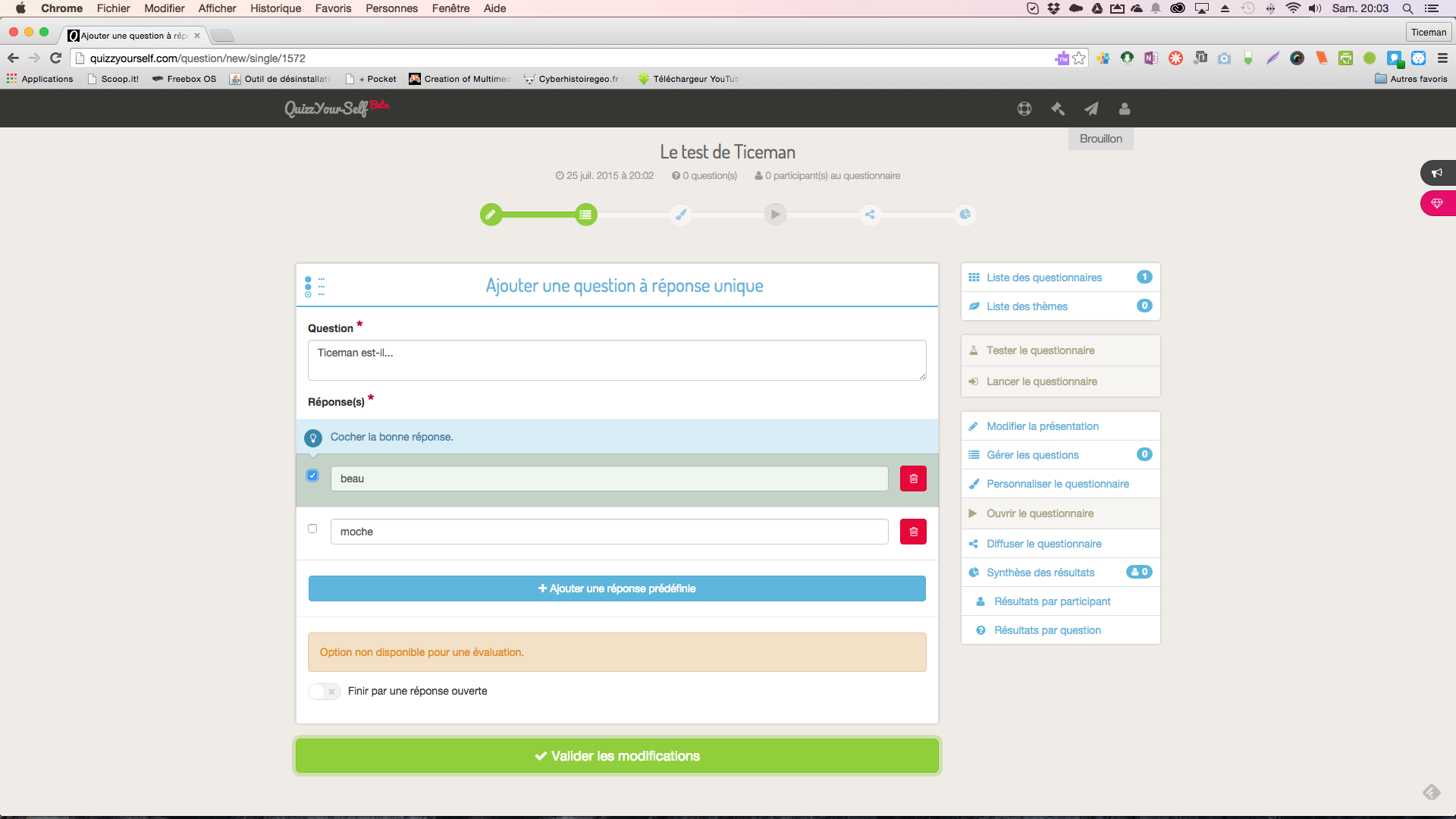Viewport: 1456px width, 819px height.
Task: Open the user profile icon in header
Action: pos(1125,108)
